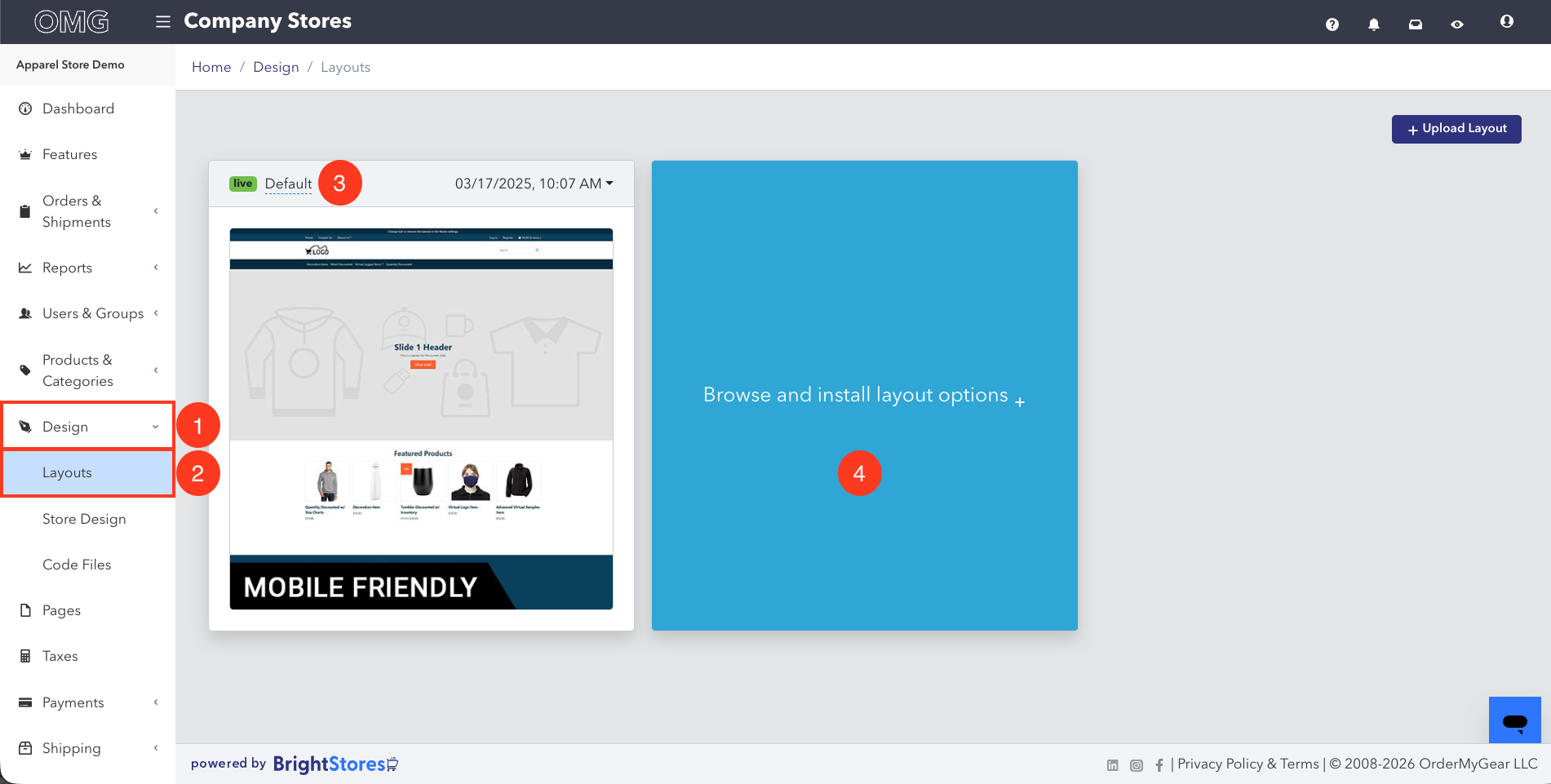Open Browse and install layout options tile

pyautogui.click(x=865, y=396)
